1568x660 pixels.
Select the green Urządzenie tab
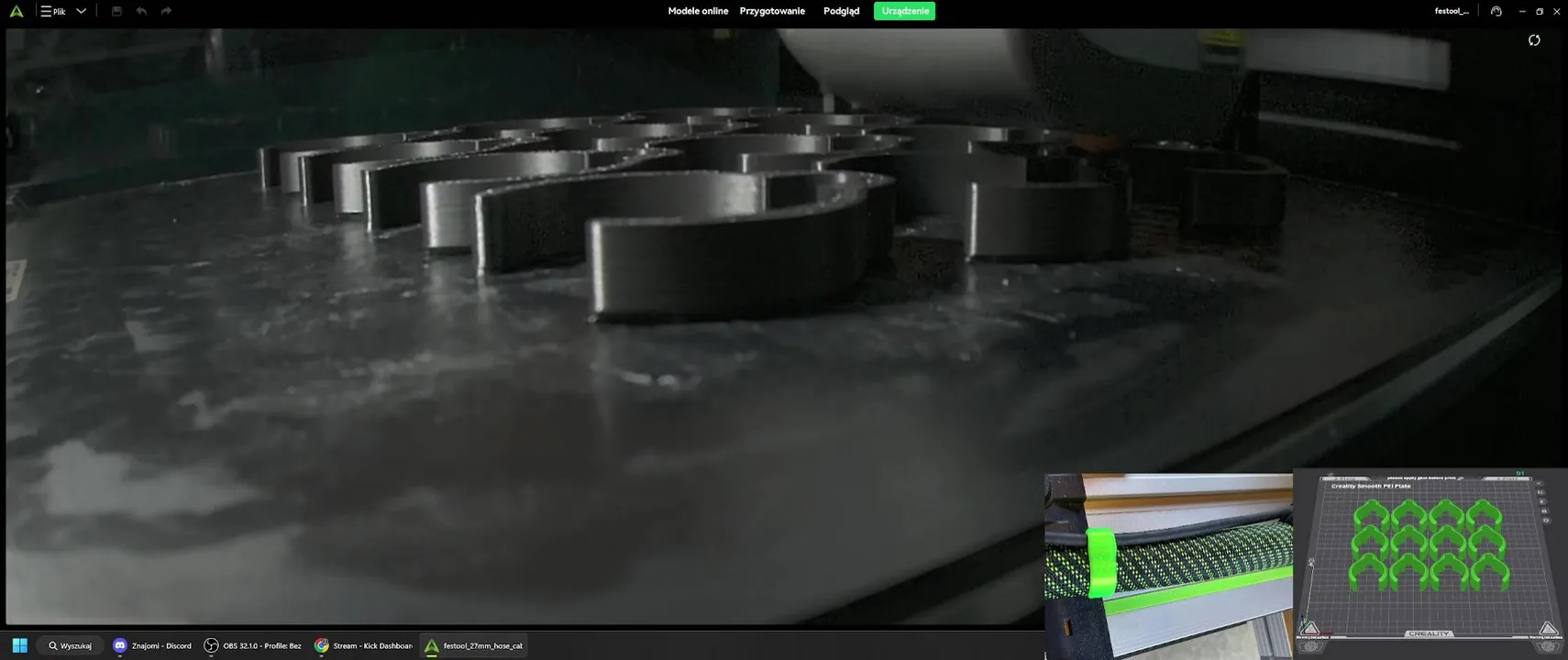(904, 11)
